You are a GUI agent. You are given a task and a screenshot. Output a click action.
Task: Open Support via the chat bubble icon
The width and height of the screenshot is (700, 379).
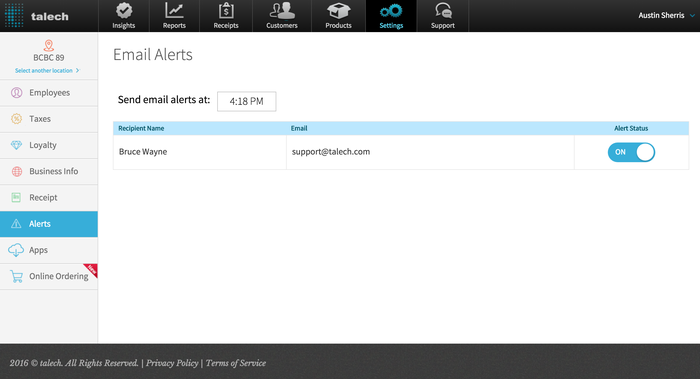443,10
